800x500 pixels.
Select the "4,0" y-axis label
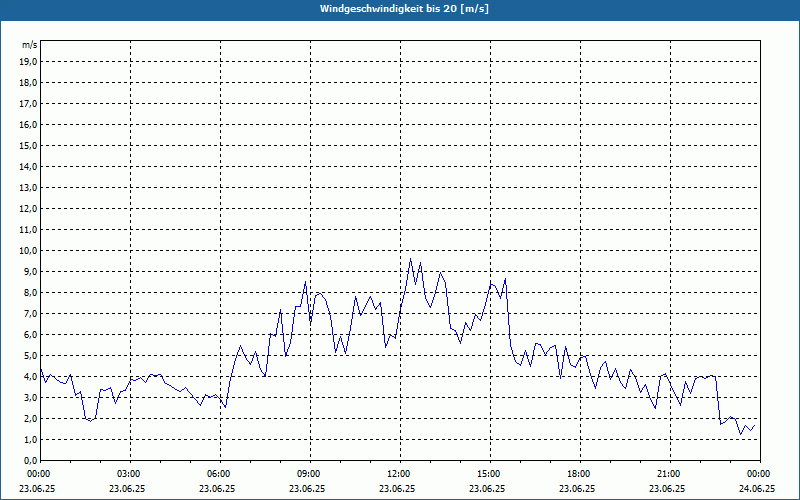point(30,377)
